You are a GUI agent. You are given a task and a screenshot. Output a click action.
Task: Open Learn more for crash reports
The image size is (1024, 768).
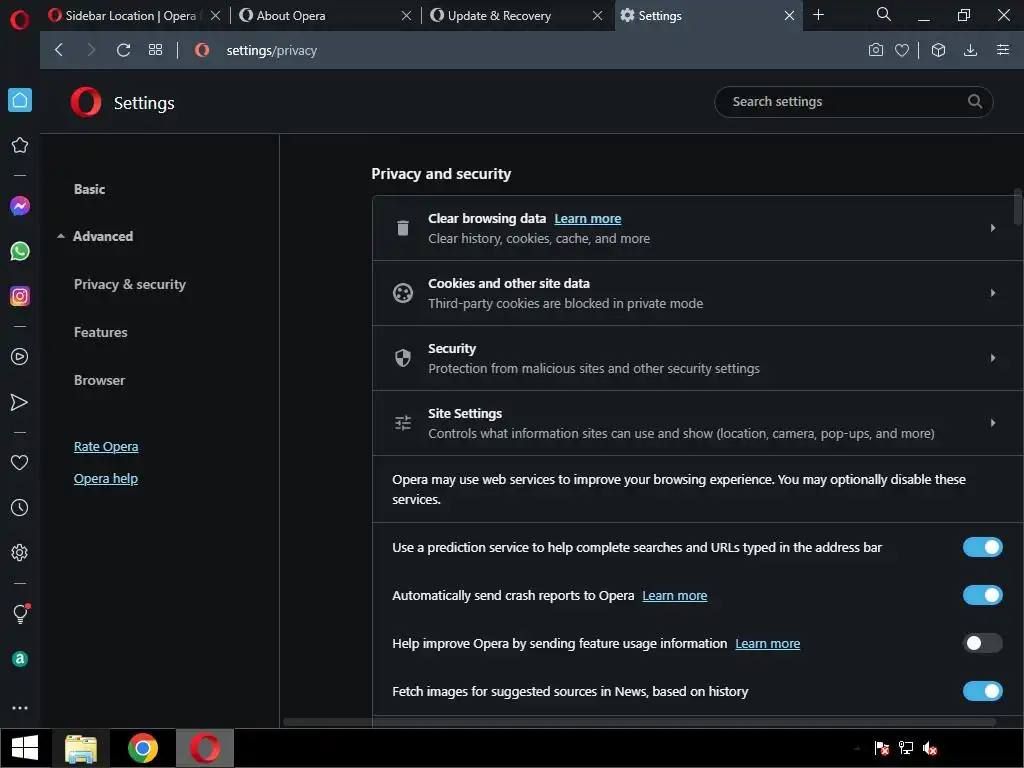[675, 596]
